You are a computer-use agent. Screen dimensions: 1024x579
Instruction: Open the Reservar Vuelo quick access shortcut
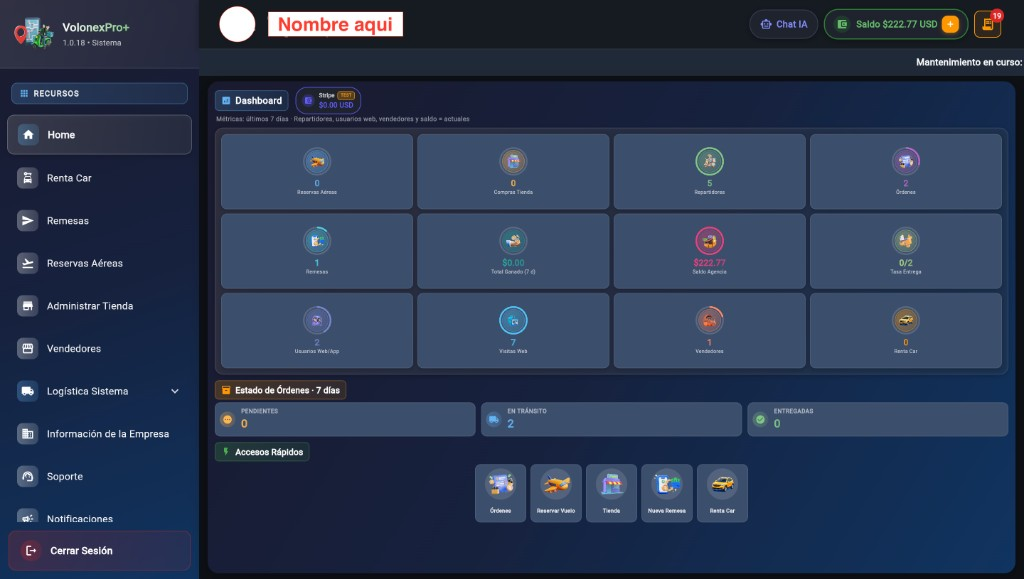pyautogui.click(x=556, y=493)
